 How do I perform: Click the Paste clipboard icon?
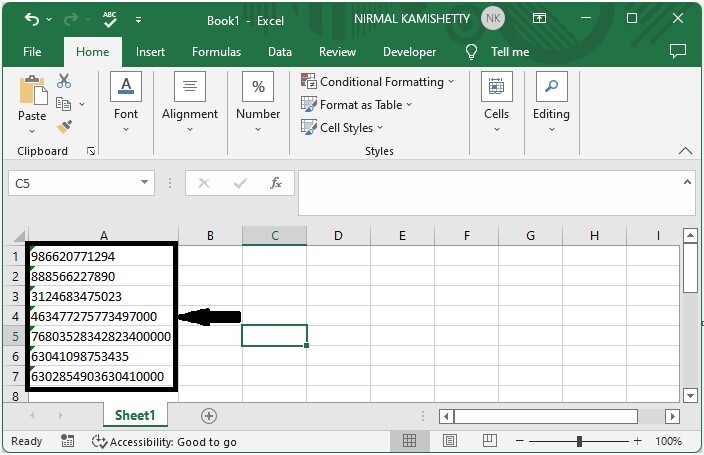[32, 91]
